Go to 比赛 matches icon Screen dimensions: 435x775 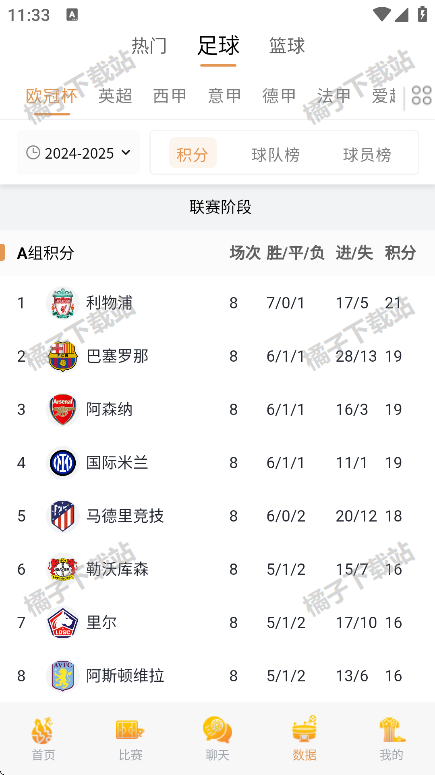coord(130,730)
